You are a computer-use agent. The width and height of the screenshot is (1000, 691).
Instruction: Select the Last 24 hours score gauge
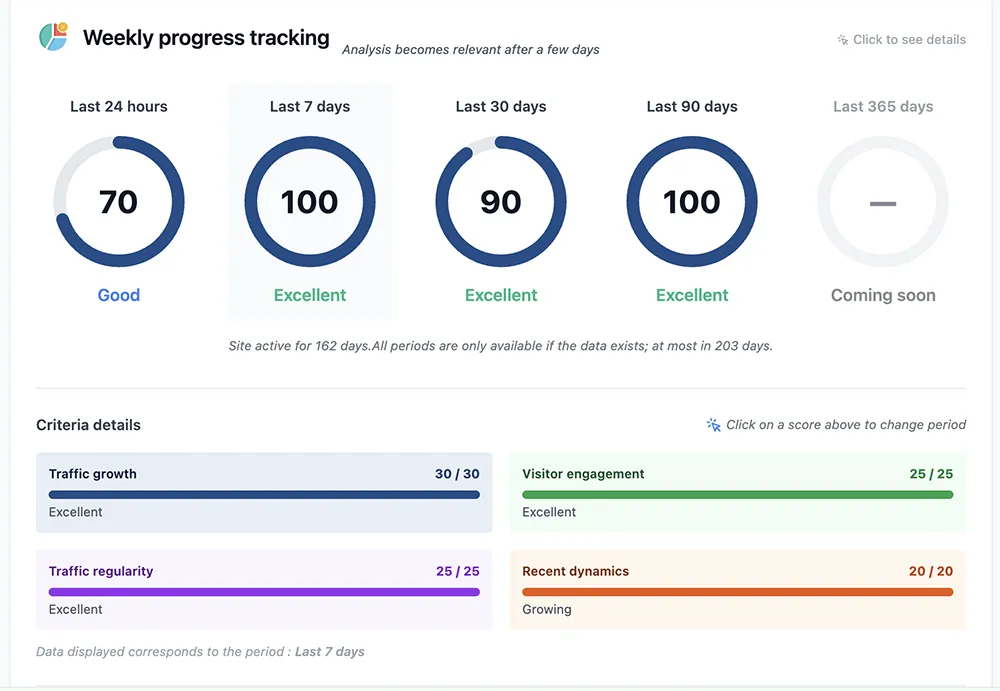pos(119,201)
